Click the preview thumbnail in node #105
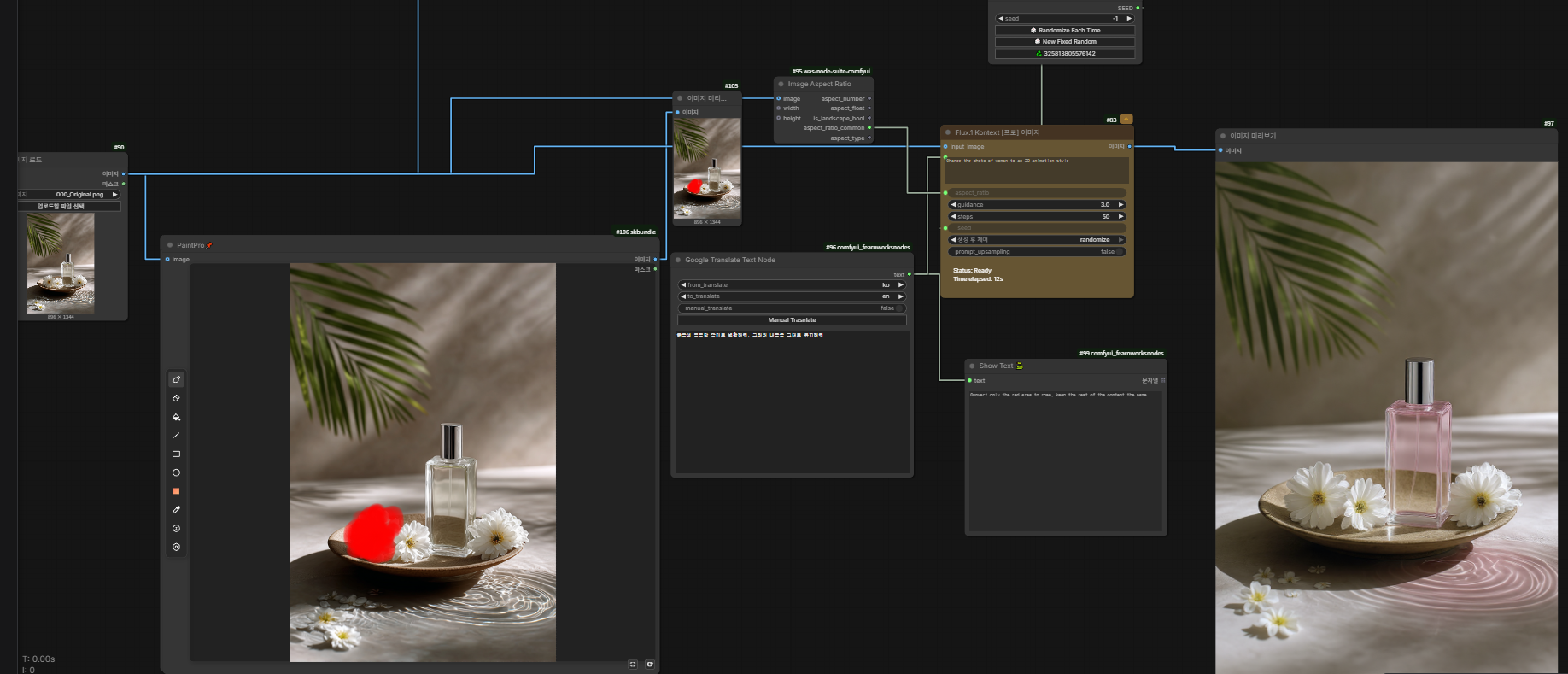This screenshot has width=1568, height=674. 707,168
